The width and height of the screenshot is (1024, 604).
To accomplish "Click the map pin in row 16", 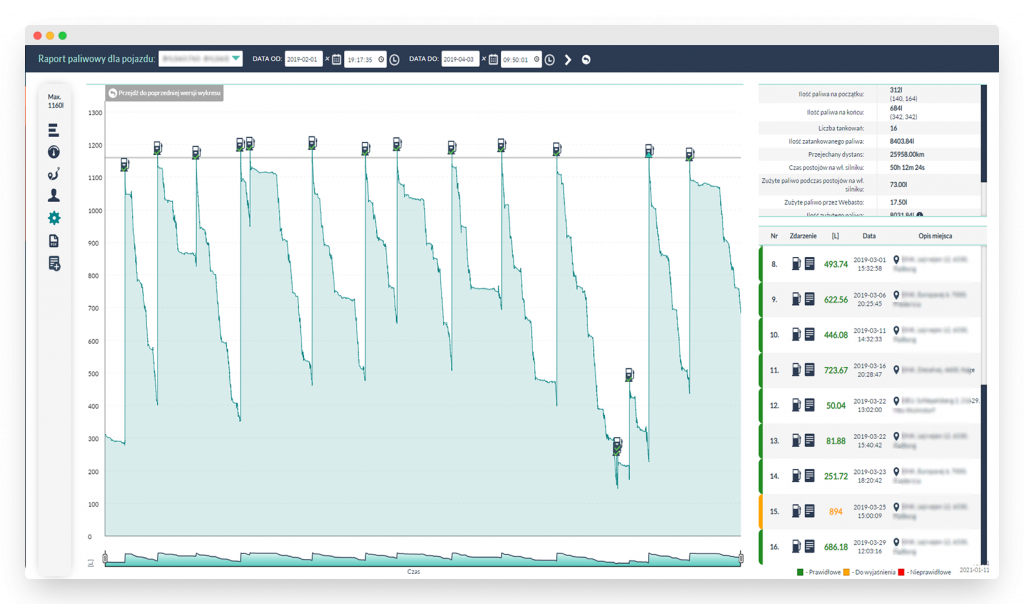I will [x=896, y=542].
